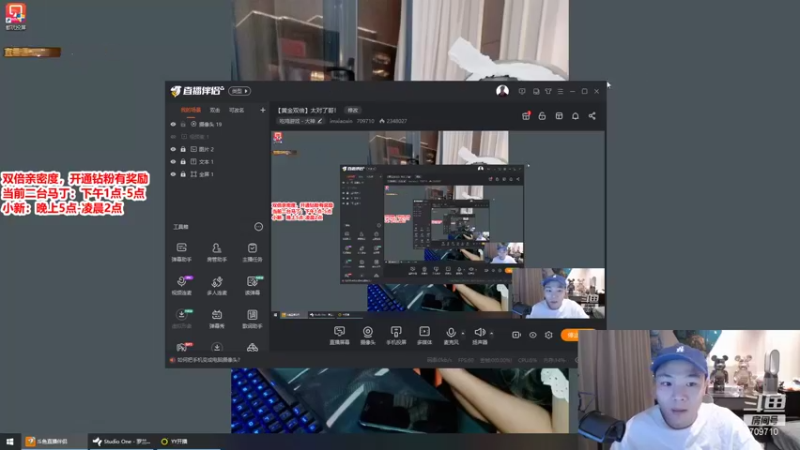
Task: Click the 修改 edit title button
Action: 353,110
